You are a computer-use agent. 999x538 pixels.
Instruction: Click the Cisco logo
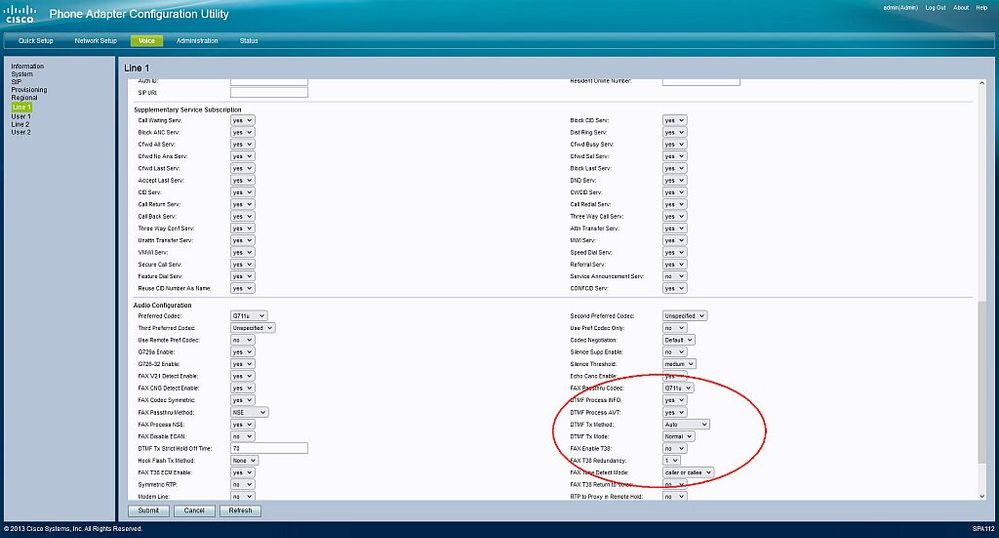click(x=20, y=15)
